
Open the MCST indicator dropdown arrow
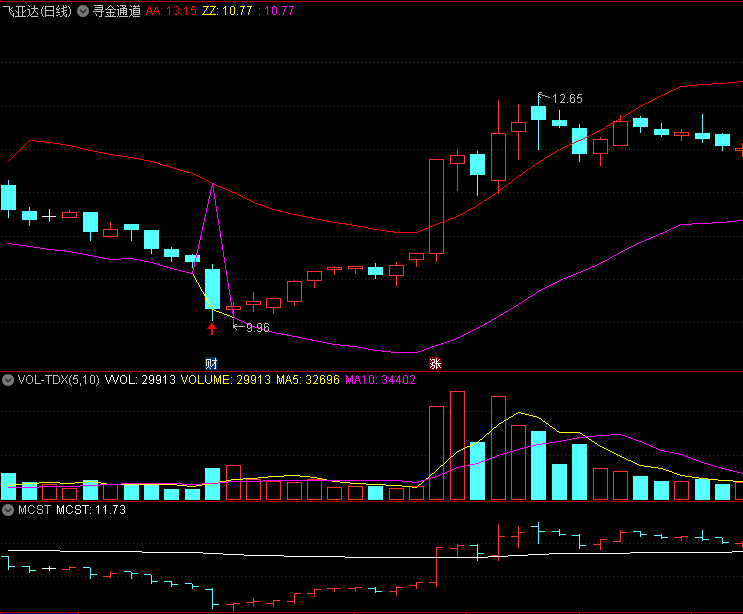coord(8,510)
